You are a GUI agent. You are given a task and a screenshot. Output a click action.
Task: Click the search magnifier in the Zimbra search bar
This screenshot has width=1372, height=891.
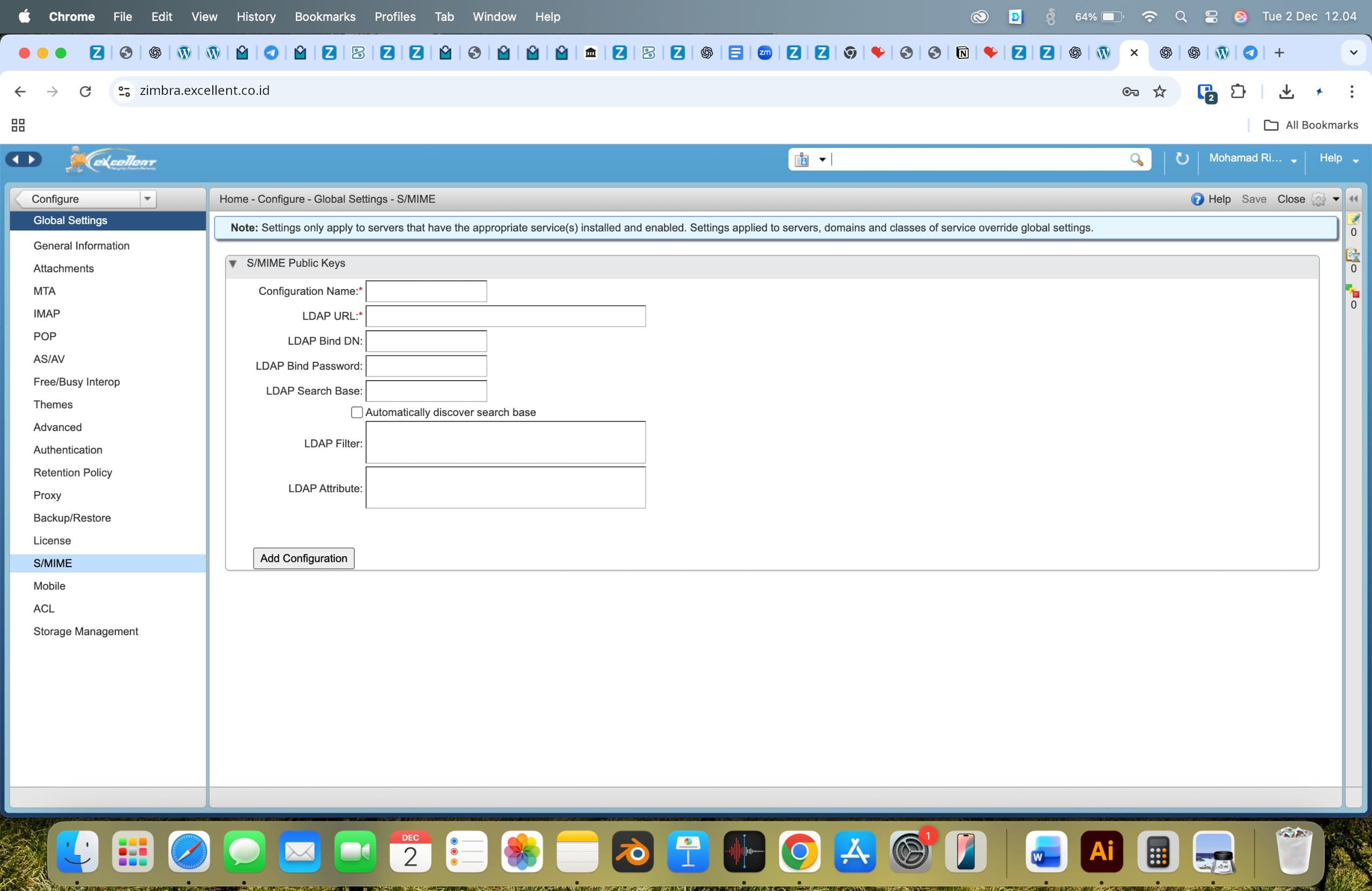point(1136,159)
